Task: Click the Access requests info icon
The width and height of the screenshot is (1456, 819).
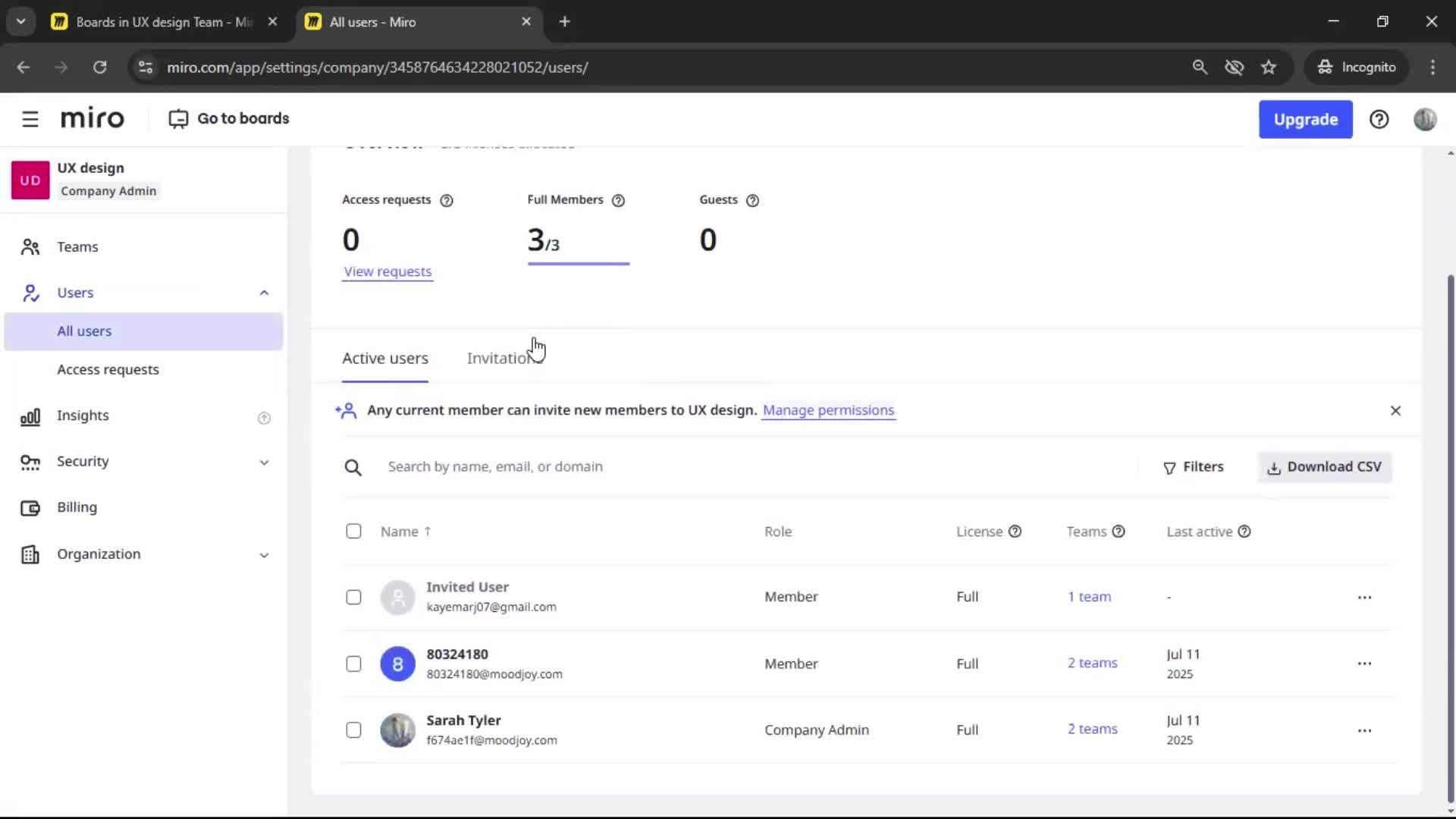Action: coord(447,200)
